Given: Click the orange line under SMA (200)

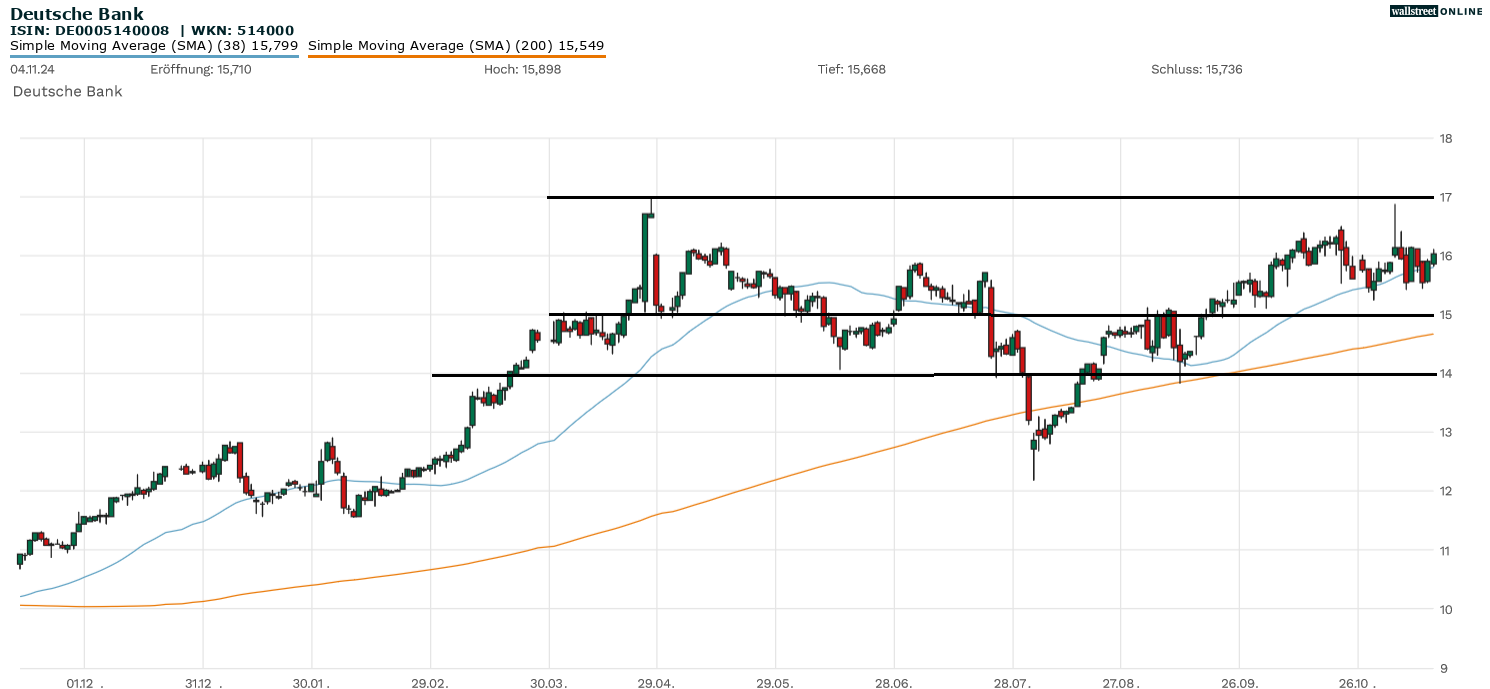Looking at the screenshot, I should 456,57.
